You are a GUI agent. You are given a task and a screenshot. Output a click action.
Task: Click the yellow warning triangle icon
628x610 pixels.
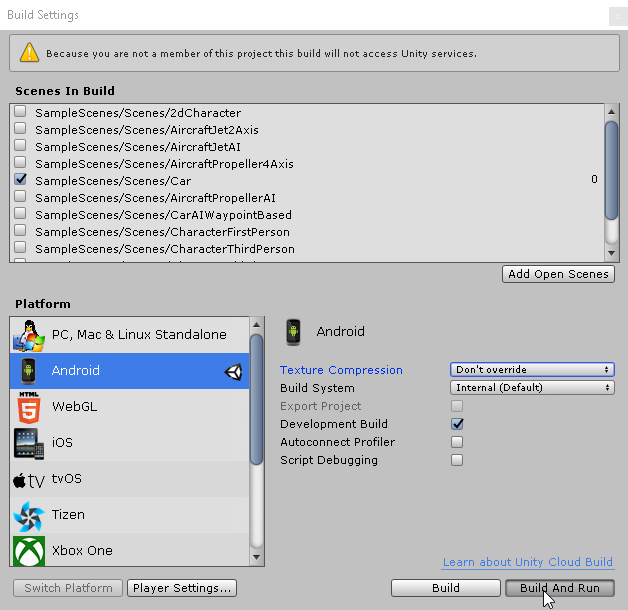[x=29, y=52]
